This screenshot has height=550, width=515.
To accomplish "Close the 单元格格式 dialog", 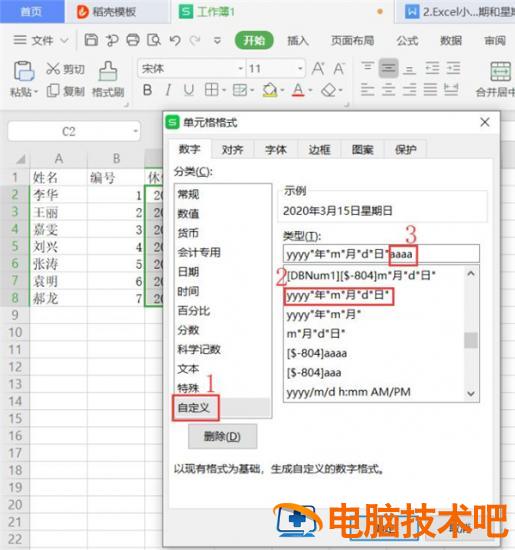I will click(485, 122).
